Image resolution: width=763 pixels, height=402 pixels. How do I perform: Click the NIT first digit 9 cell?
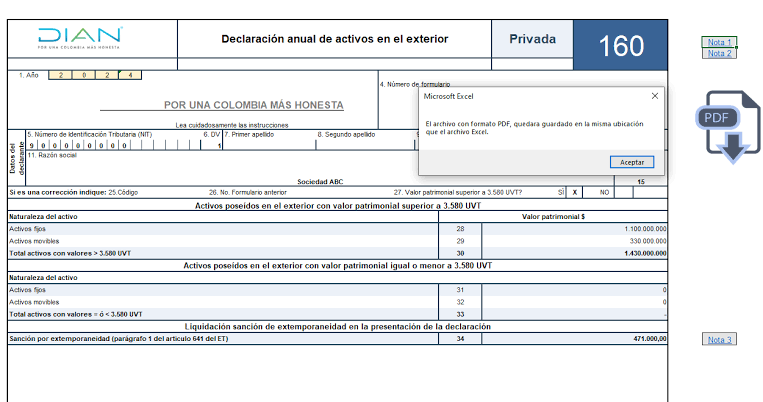32,145
